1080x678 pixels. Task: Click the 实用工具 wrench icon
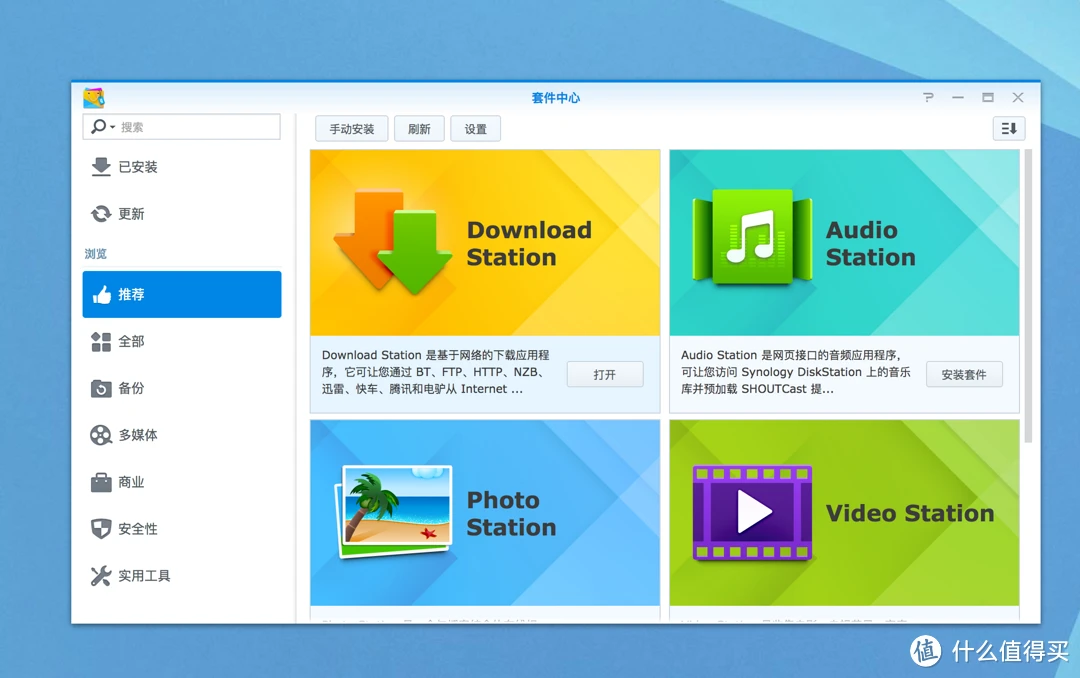[101, 576]
